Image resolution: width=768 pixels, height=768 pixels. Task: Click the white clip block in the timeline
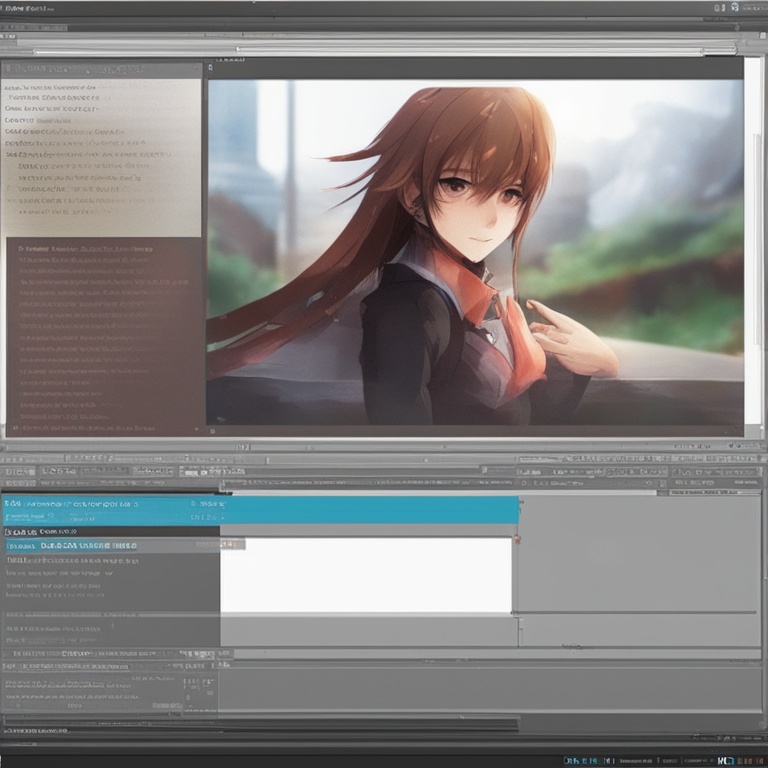point(366,575)
